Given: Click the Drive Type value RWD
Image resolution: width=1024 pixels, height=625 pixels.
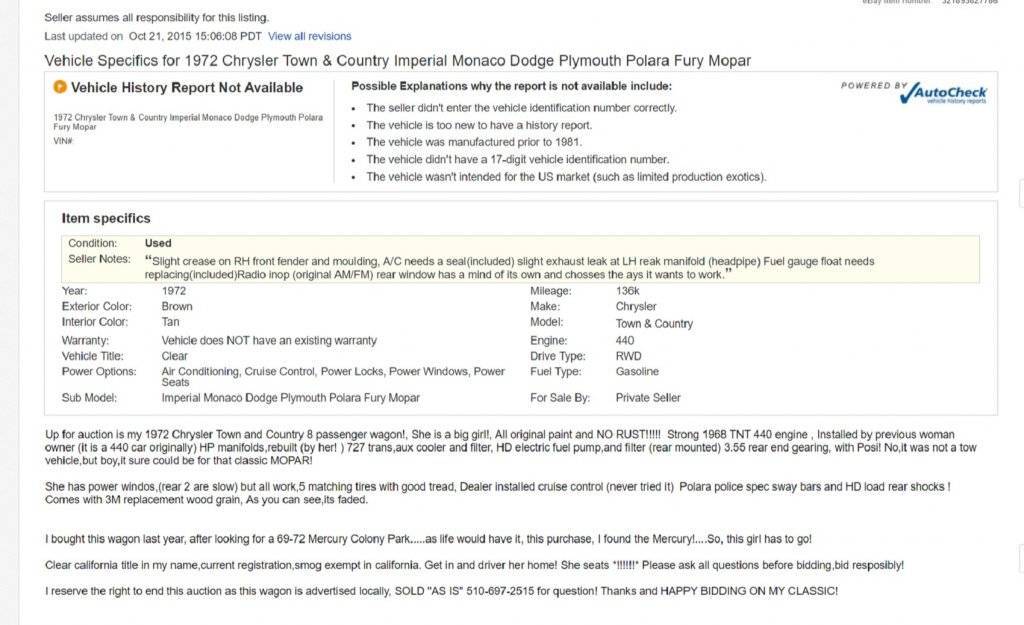Looking at the screenshot, I should click(x=629, y=356).
